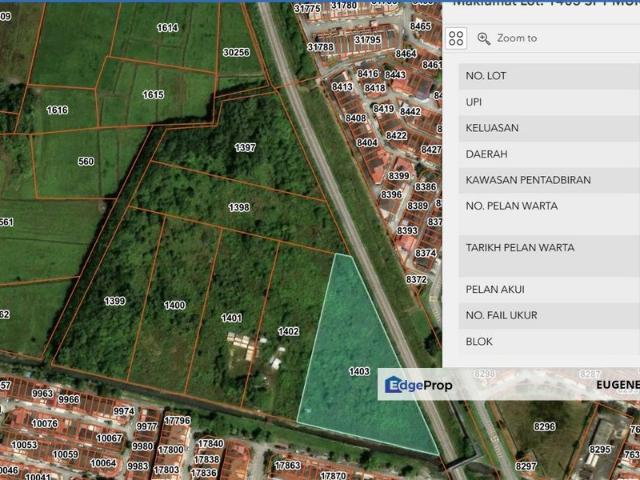Image resolution: width=640 pixels, height=480 pixels.
Task: Click lot 1397 label on map
Action: click(245, 147)
